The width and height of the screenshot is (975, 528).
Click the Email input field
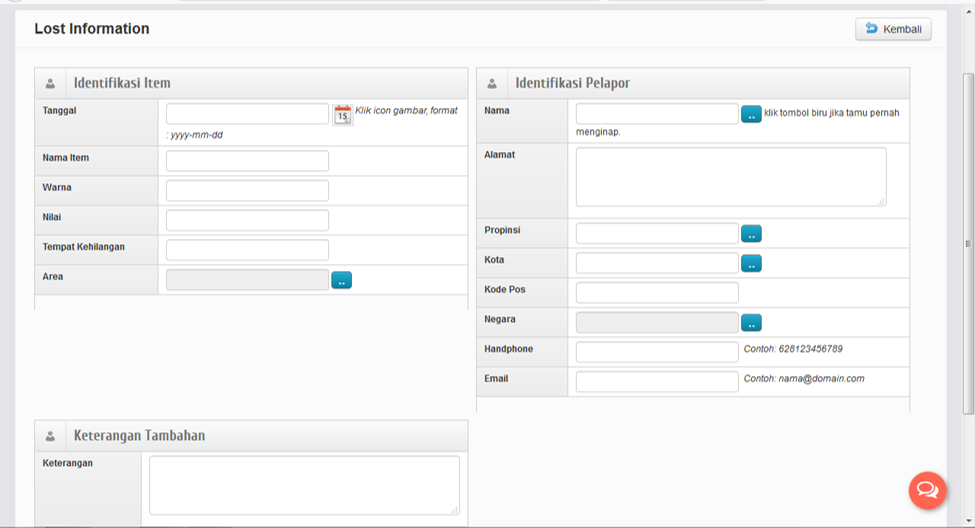tap(657, 381)
